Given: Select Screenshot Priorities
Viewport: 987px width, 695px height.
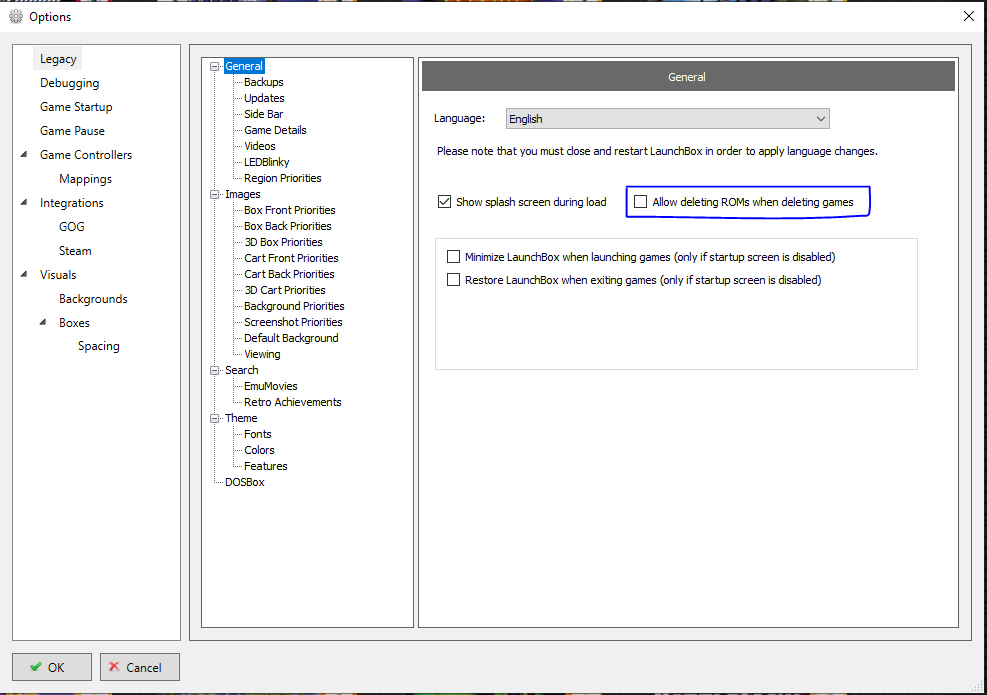Looking at the screenshot, I should (293, 322).
